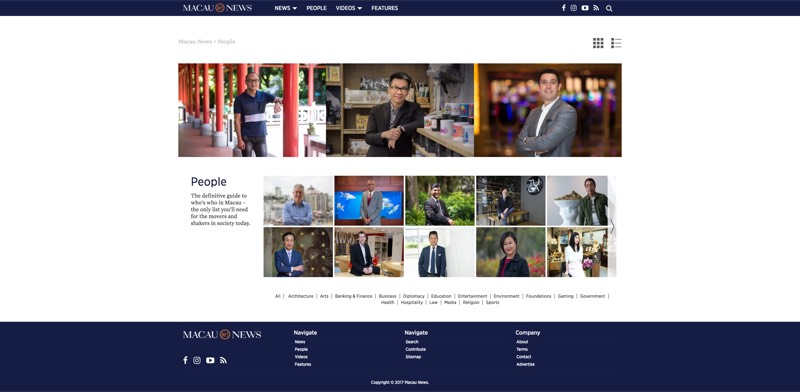Filter people by Media
Image resolution: width=800 pixels, height=392 pixels.
click(x=450, y=302)
